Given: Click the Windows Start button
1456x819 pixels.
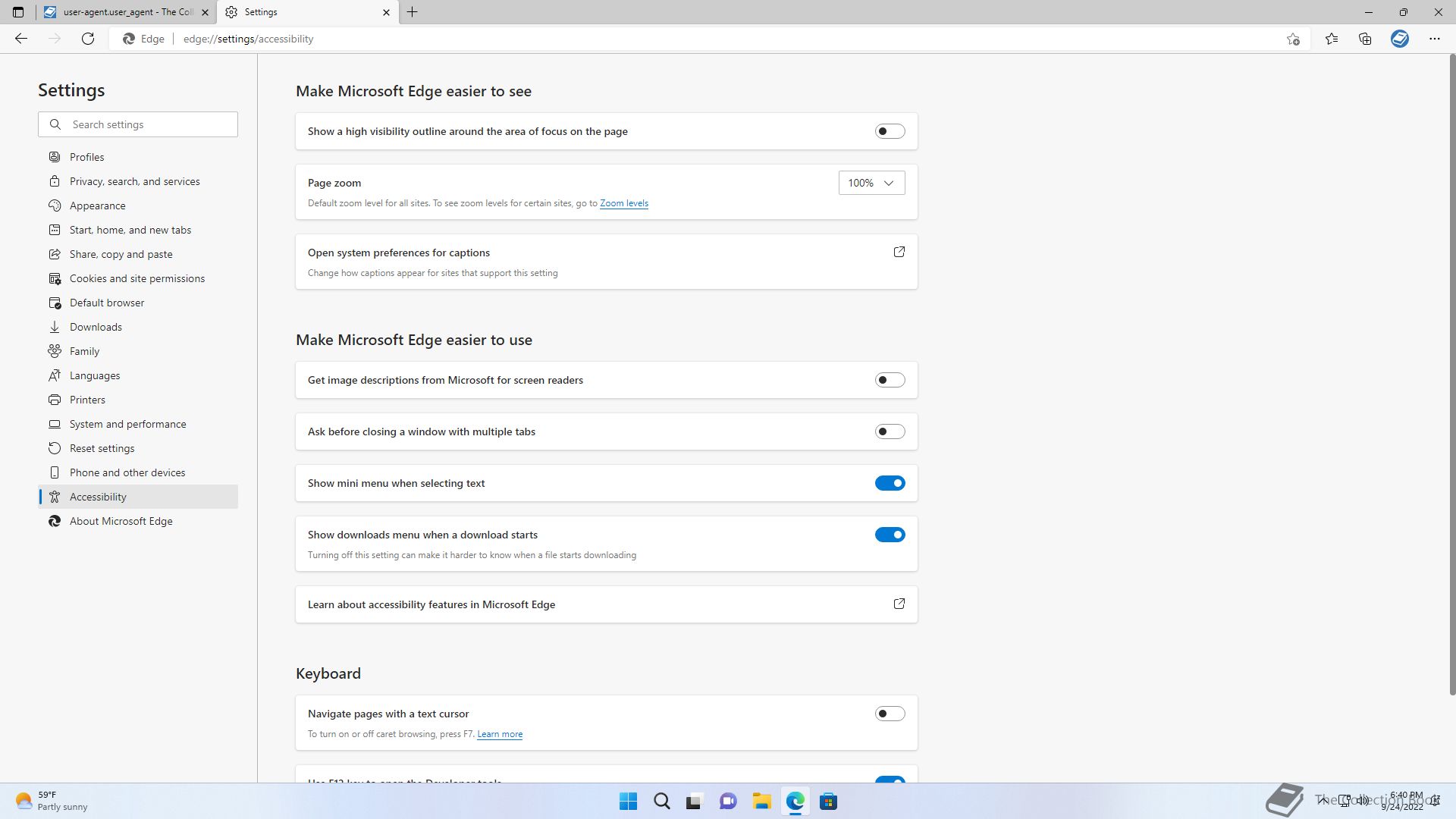Looking at the screenshot, I should [x=628, y=802].
